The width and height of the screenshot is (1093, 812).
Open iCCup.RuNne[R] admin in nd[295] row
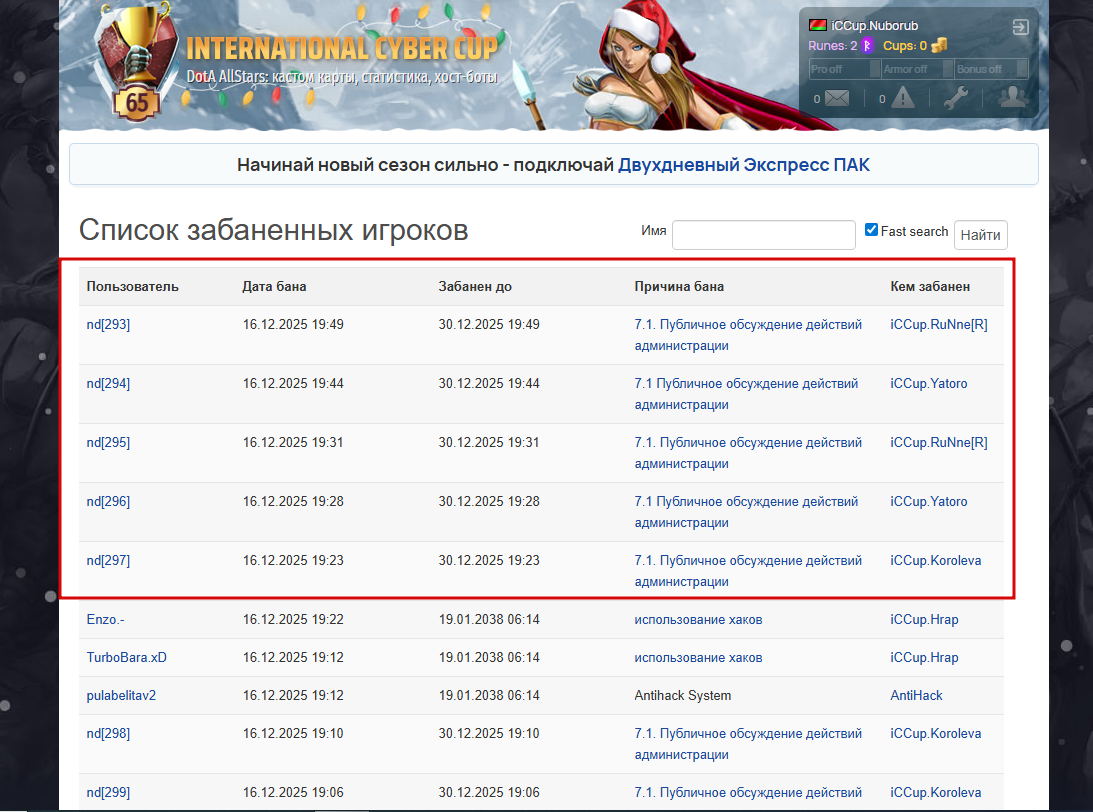(939, 443)
